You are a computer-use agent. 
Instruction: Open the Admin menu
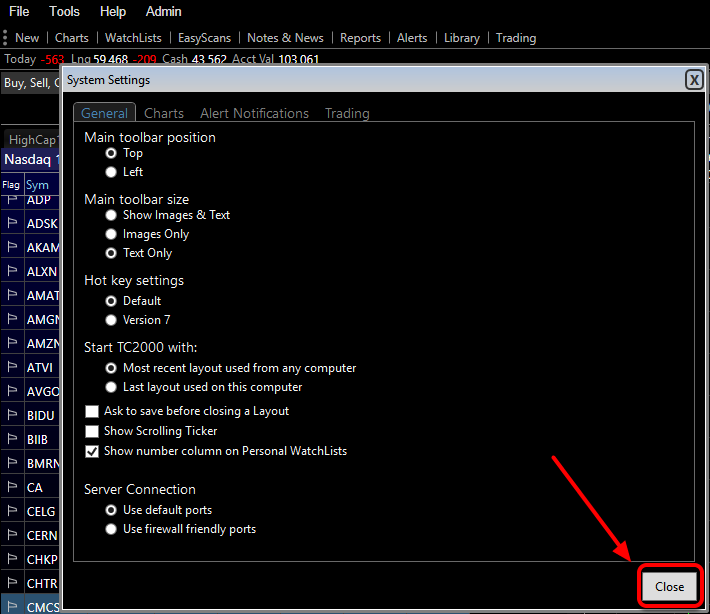(x=163, y=11)
